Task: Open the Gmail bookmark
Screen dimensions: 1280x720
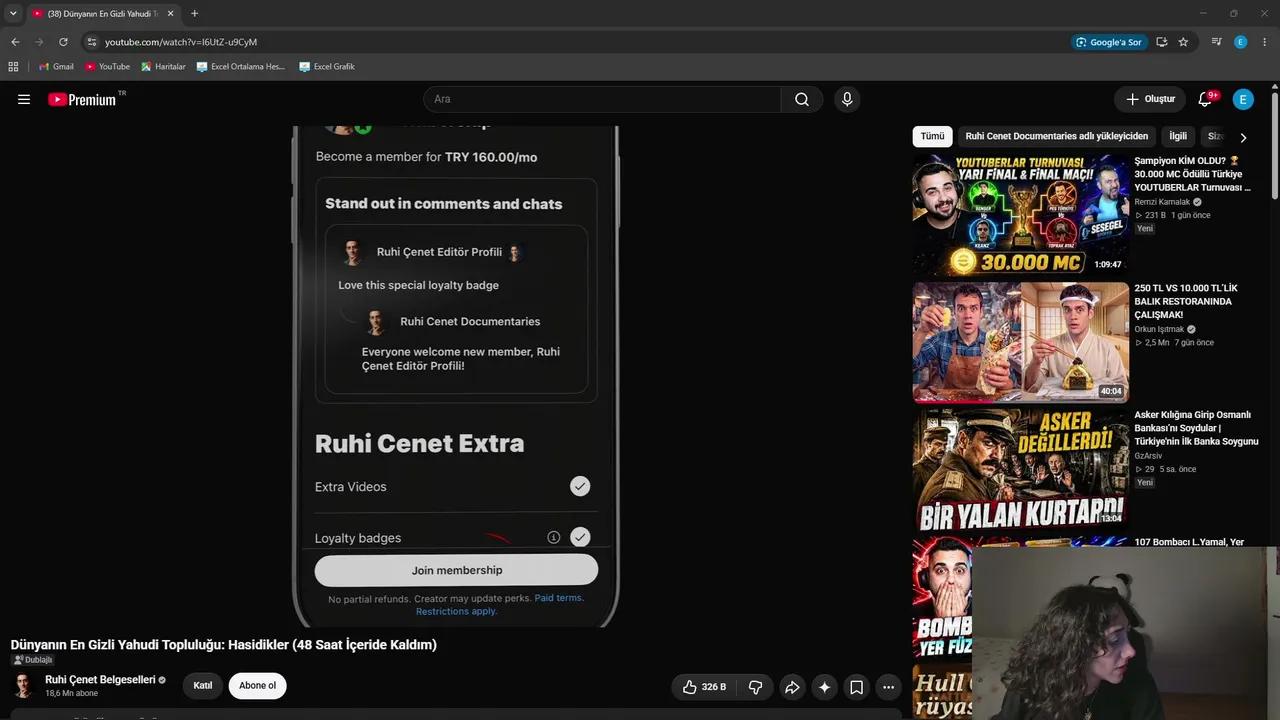Action: pos(56,67)
